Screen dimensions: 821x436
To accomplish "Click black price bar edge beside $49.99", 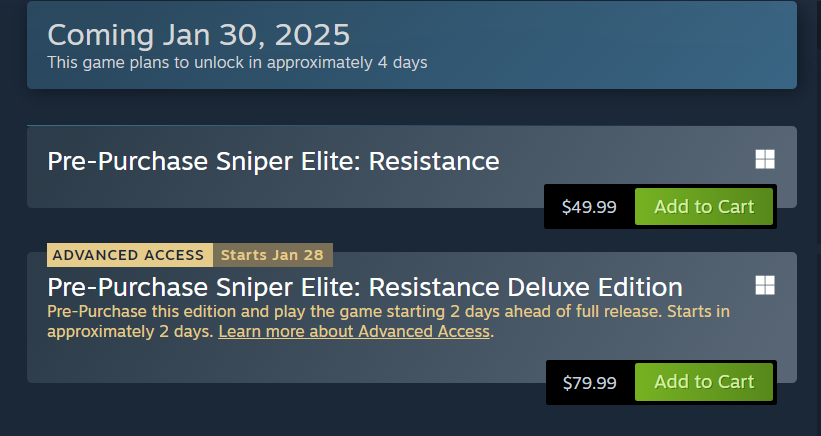I will click(550, 208).
